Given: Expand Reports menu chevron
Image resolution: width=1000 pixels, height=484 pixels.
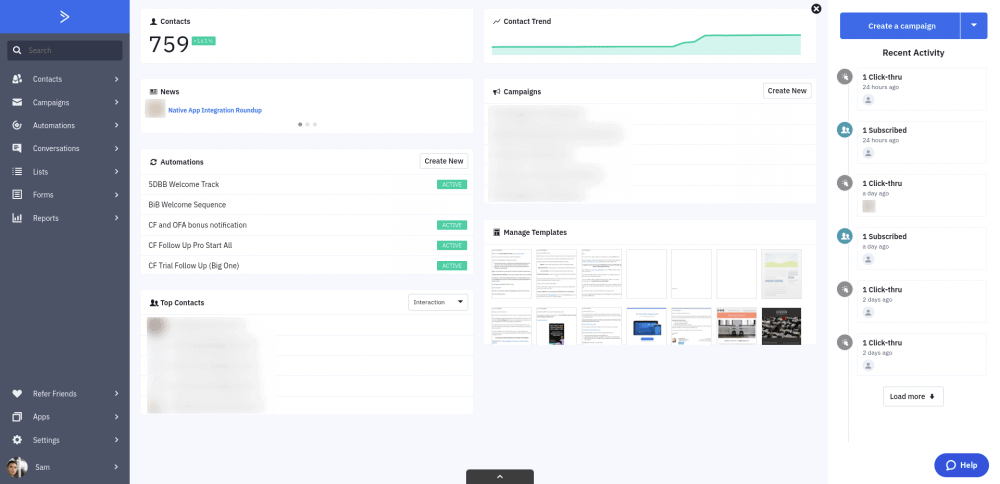Looking at the screenshot, I should coord(117,218).
